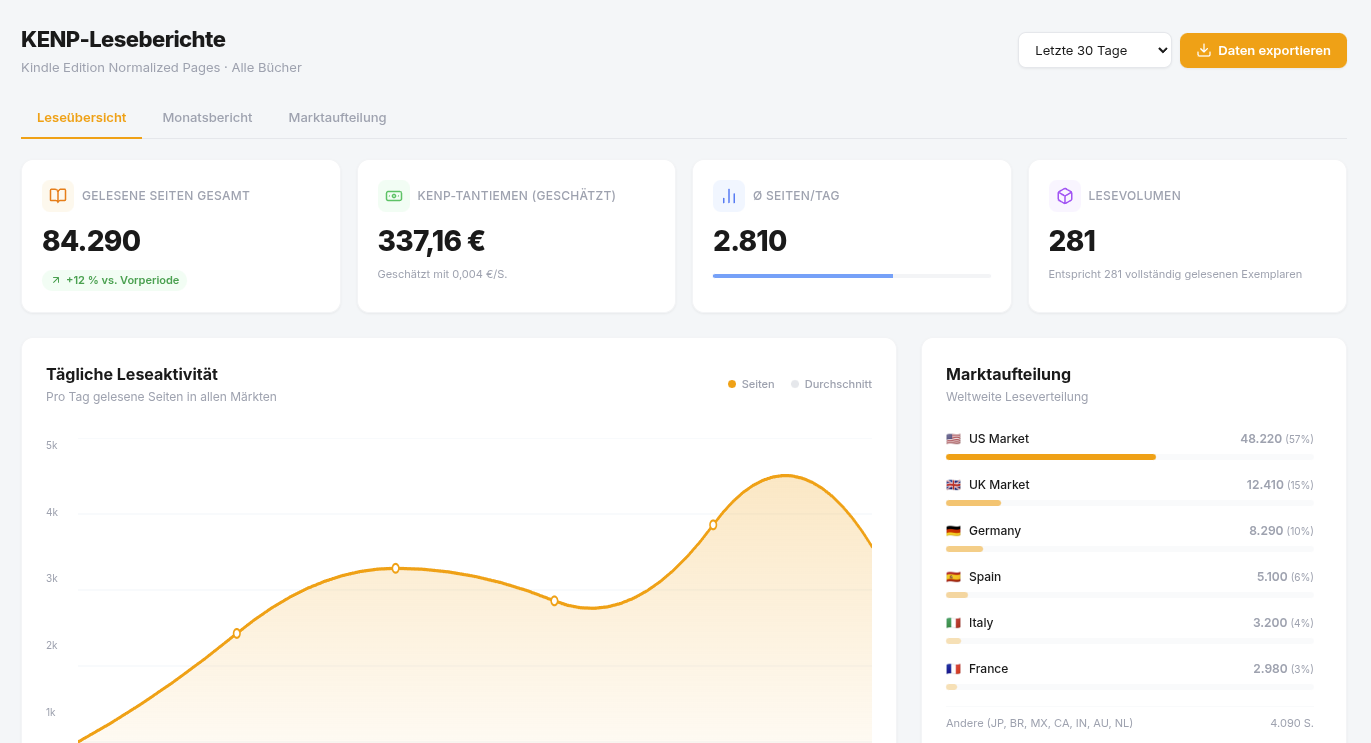Click the open book icon on Gelesene Seiten card

coord(58,196)
